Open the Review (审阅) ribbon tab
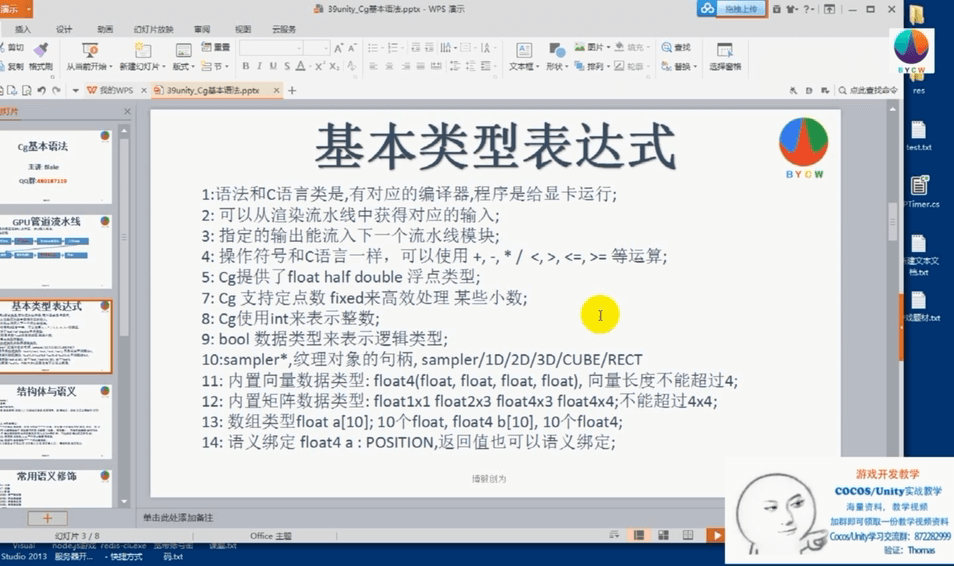This screenshot has height=566, width=954. [x=202, y=29]
